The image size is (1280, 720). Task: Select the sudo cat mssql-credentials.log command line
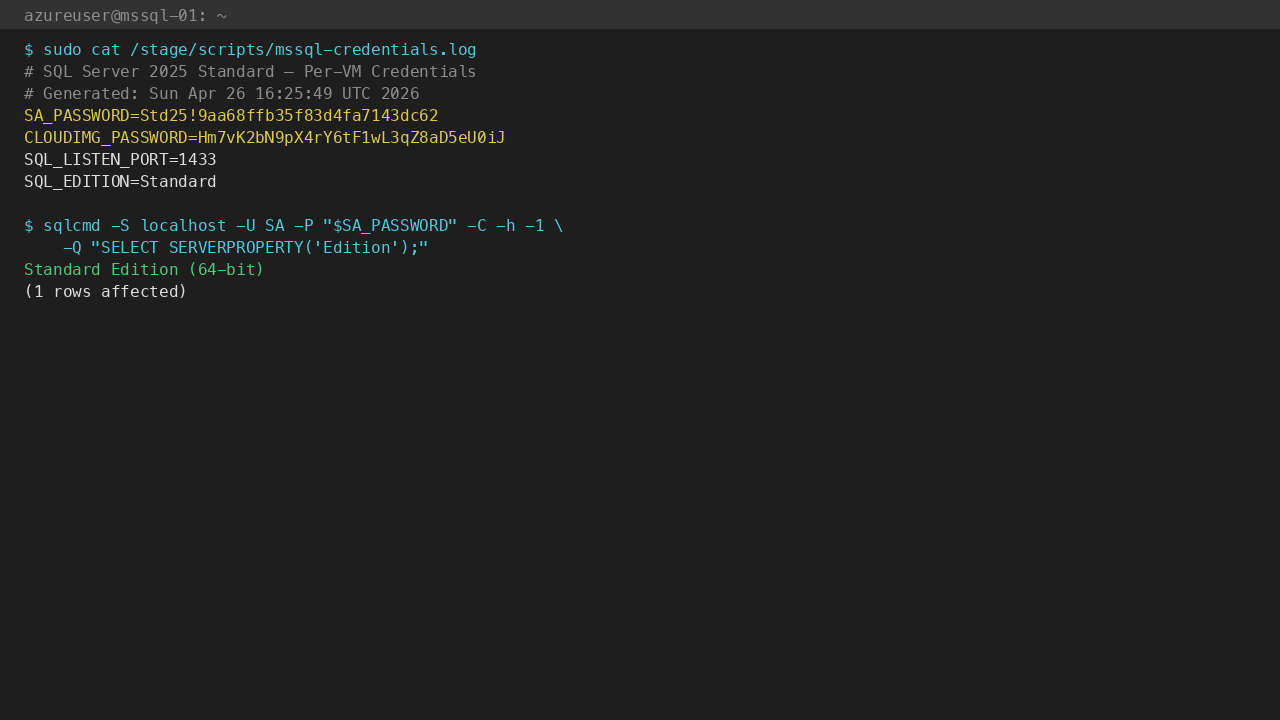click(x=250, y=50)
